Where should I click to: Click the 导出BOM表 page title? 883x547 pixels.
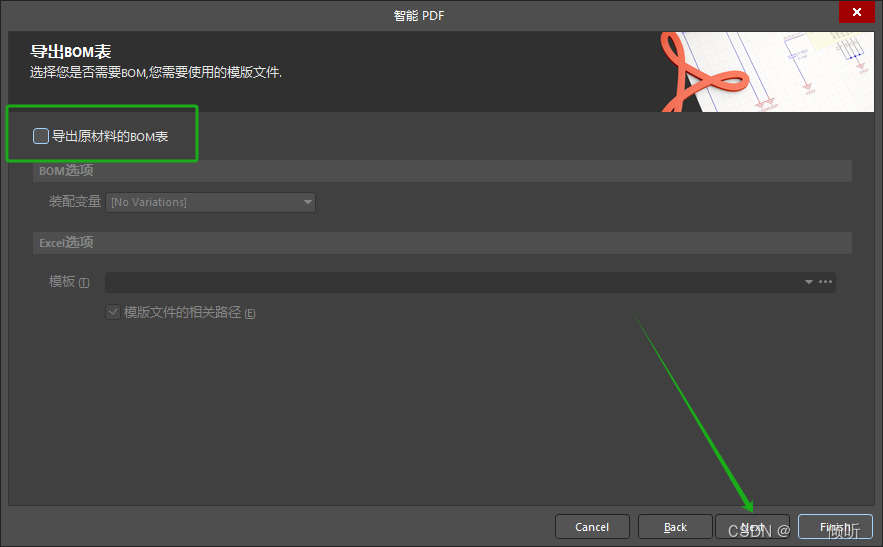point(70,52)
